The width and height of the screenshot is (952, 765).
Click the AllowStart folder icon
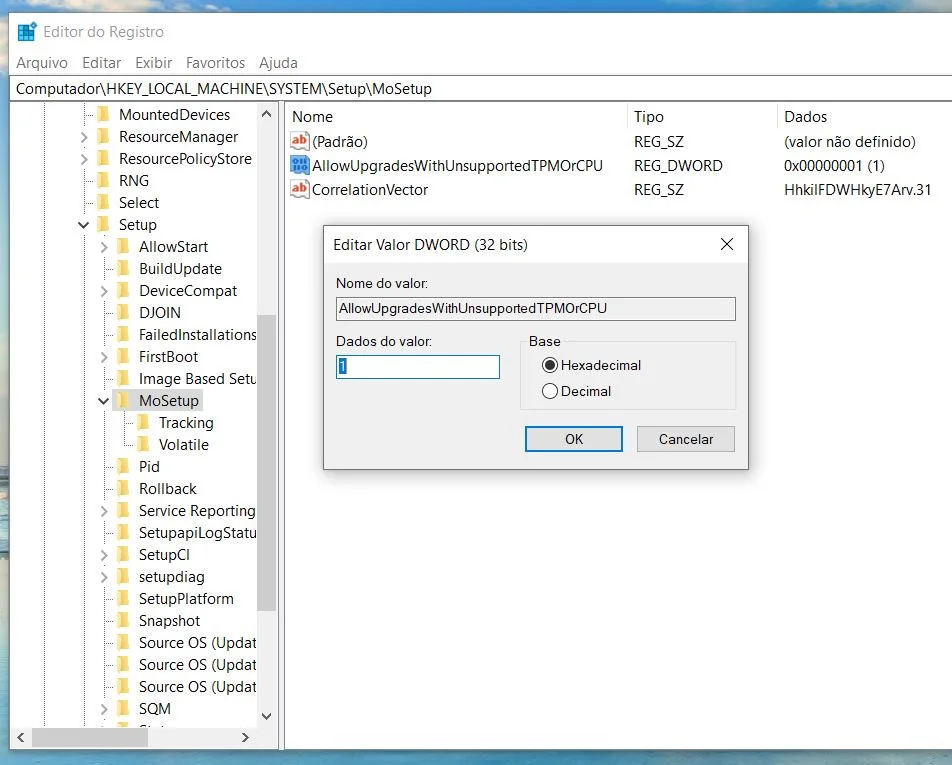coord(123,246)
